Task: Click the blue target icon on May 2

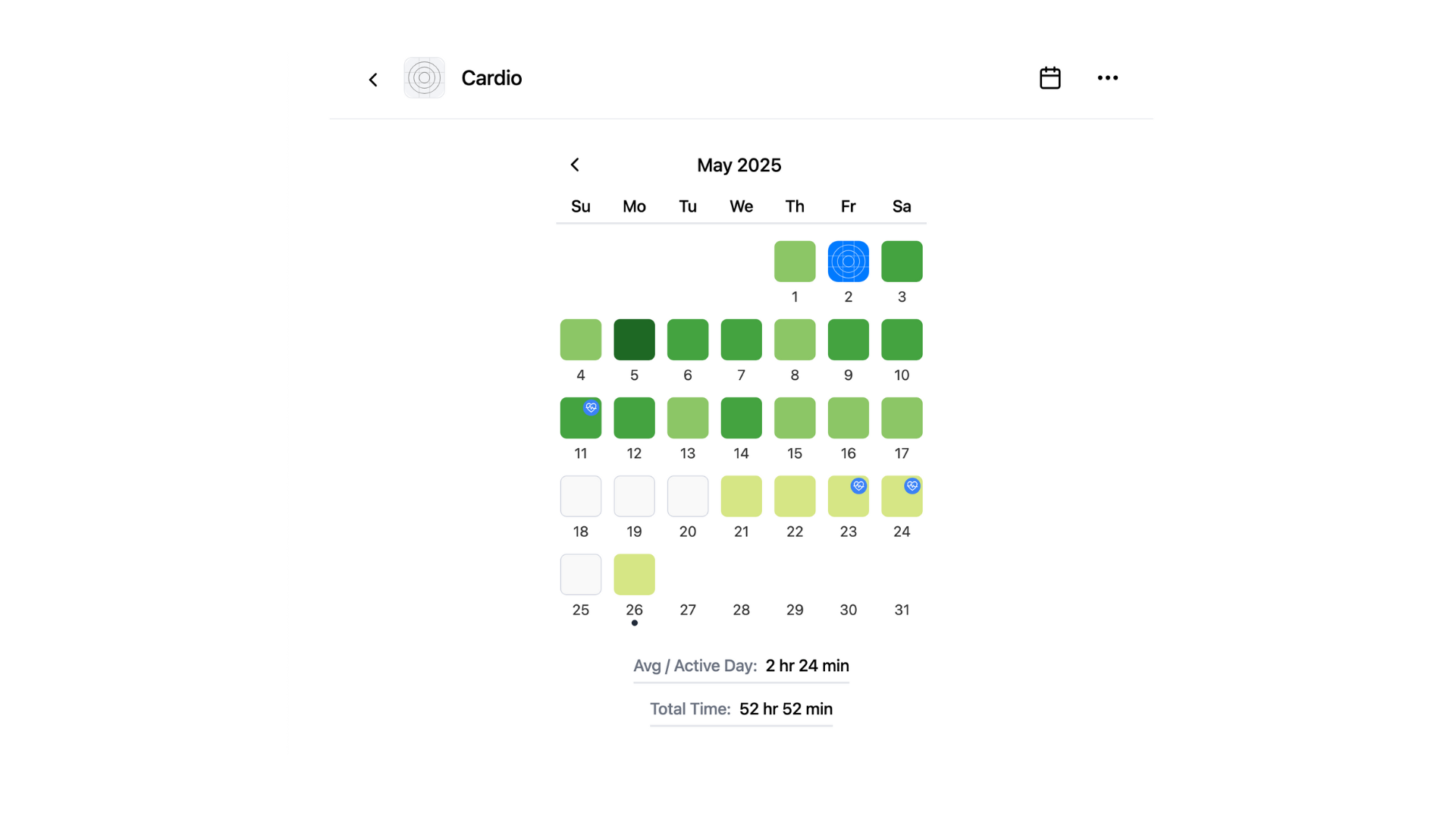Action: coord(848,262)
